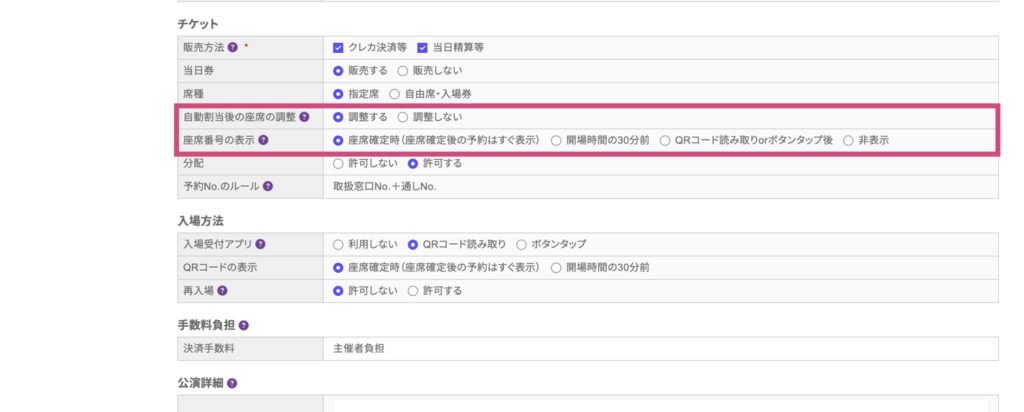Select 販売しない for 当日券
The height and width of the screenshot is (412, 1024).
[x=403, y=71]
